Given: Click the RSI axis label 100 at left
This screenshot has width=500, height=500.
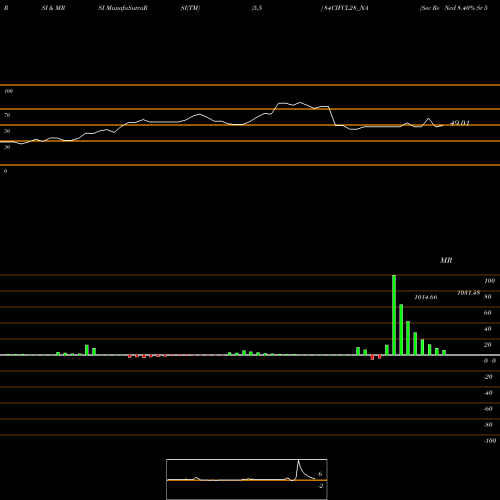Looking at the screenshot, I should [x=8, y=91].
